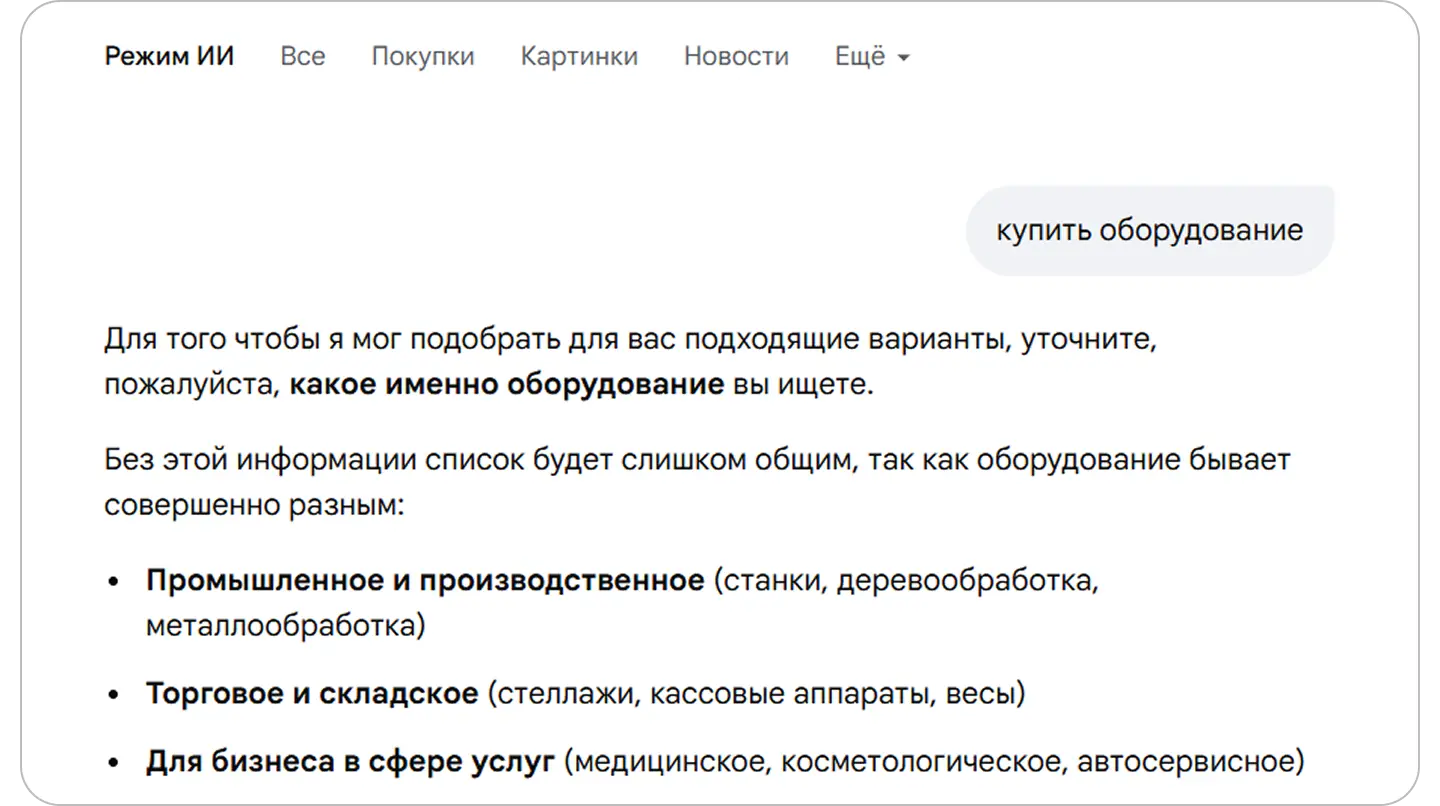This screenshot has height=806, width=1440.
Task: Expand the Ещё dropdown menu
Action: click(x=872, y=56)
